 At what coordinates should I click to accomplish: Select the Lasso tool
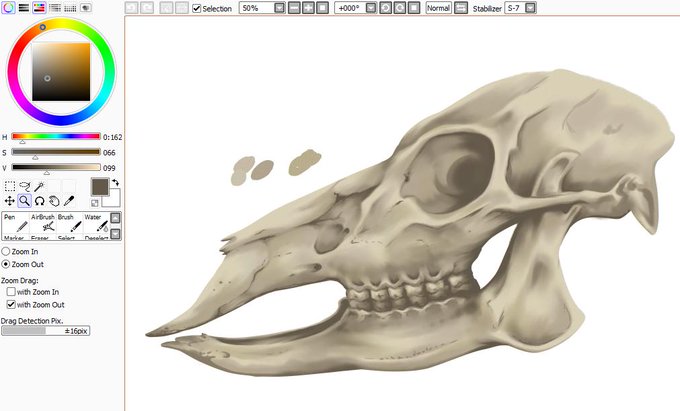25,186
